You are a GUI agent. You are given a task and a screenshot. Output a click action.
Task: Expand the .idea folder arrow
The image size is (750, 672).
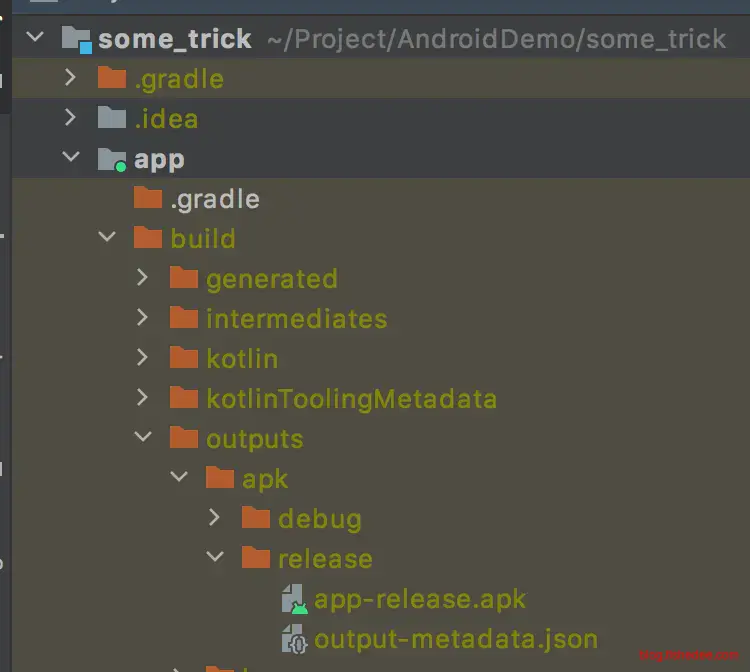[70, 118]
